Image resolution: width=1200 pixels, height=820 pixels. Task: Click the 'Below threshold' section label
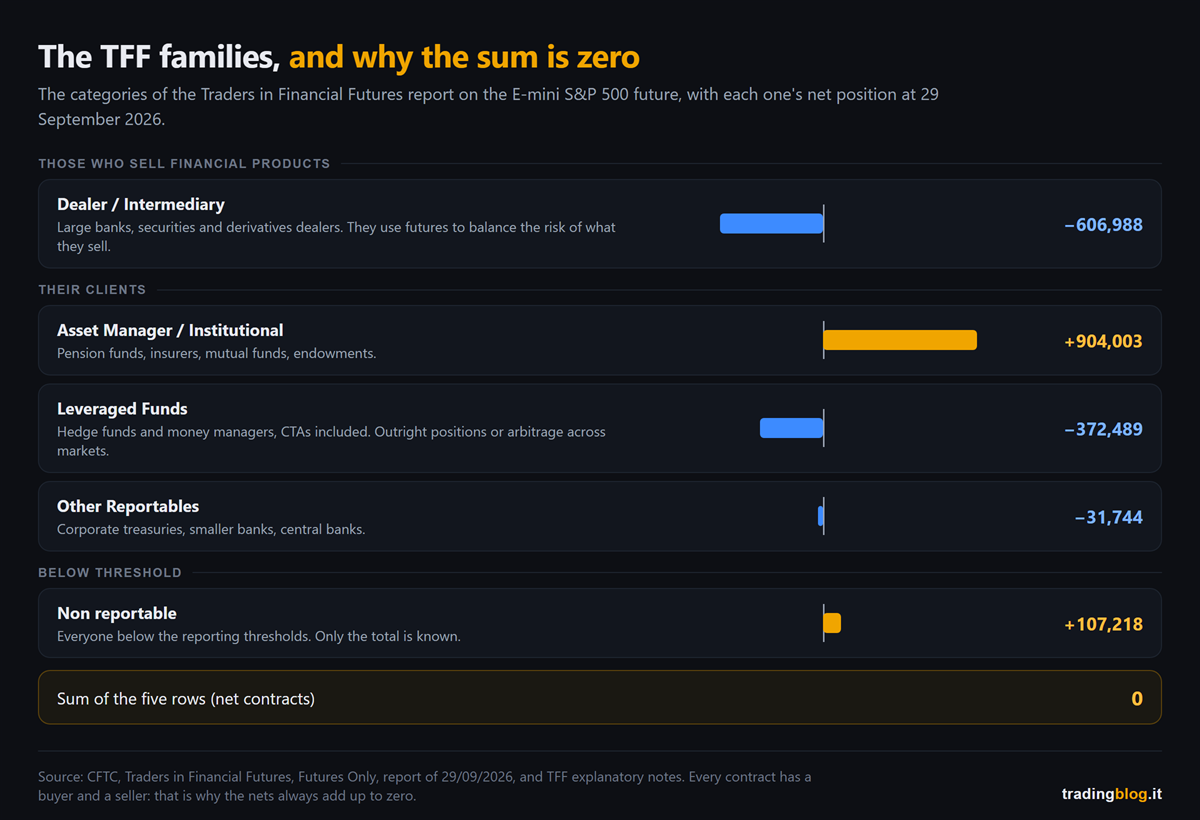(110, 572)
